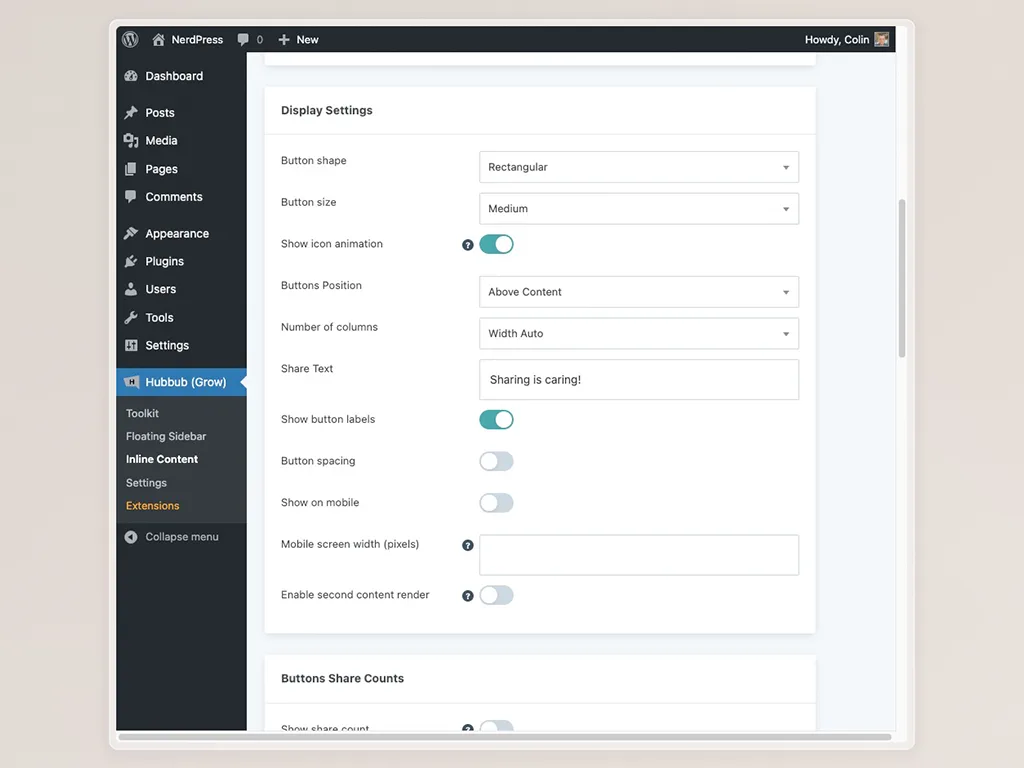Click the Share Text input field
Image resolution: width=1024 pixels, height=768 pixels.
pyautogui.click(x=639, y=379)
